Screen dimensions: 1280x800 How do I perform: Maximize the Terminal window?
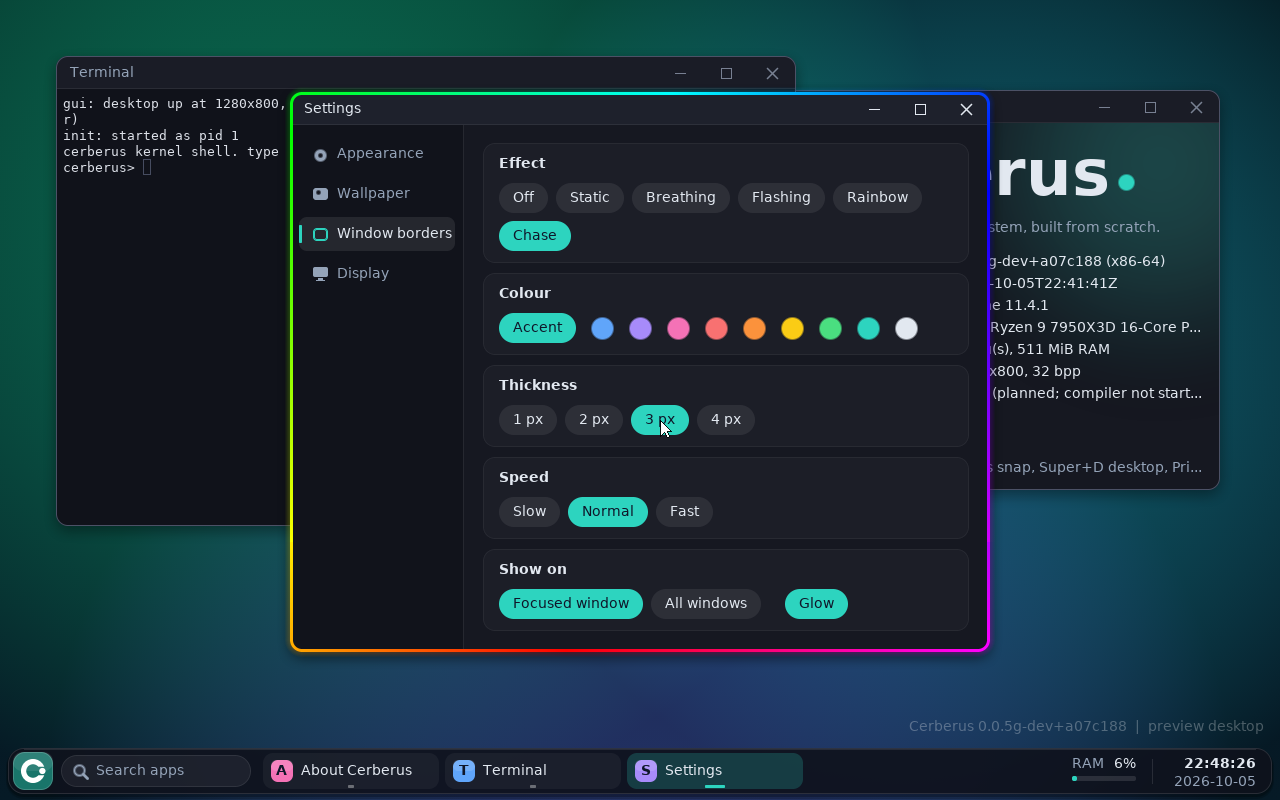726,73
